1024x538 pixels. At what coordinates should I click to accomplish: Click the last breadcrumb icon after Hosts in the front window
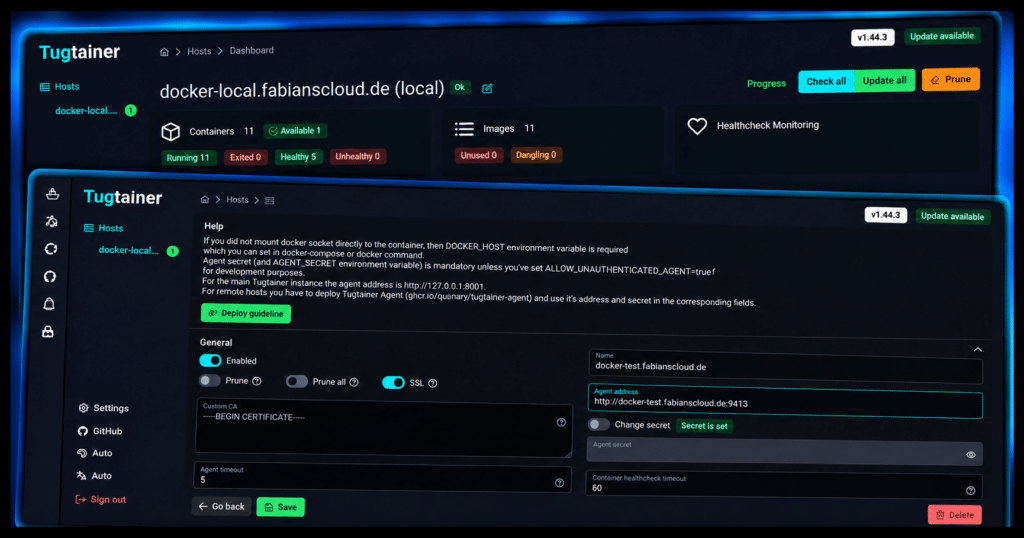click(270, 200)
